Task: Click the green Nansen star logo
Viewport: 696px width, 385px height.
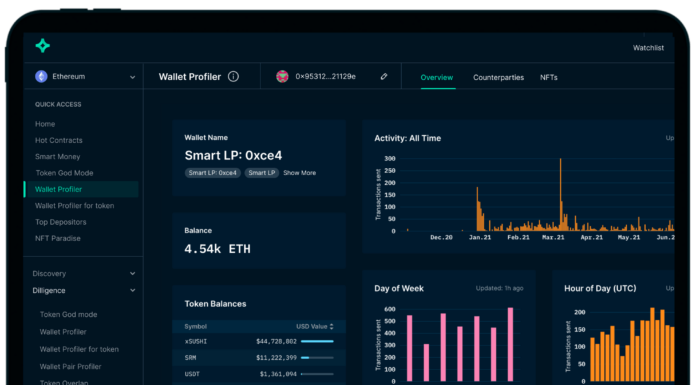Action: 43,46
